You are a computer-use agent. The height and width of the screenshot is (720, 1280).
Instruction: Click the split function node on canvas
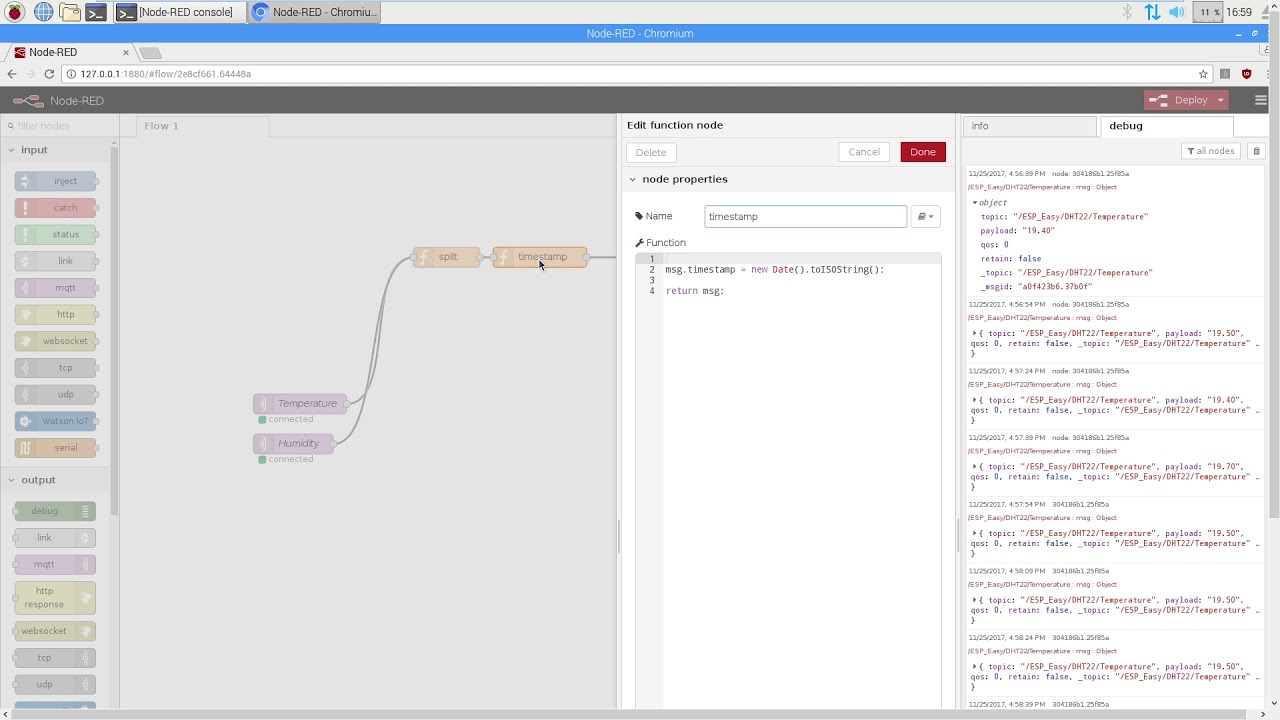coord(447,257)
